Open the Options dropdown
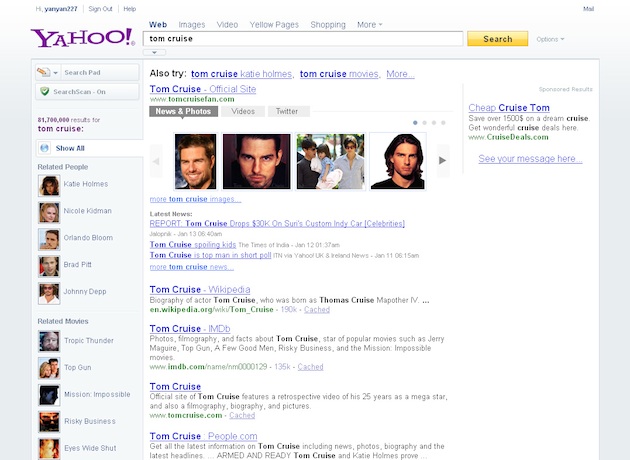The image size is (630, 460). 550,39
